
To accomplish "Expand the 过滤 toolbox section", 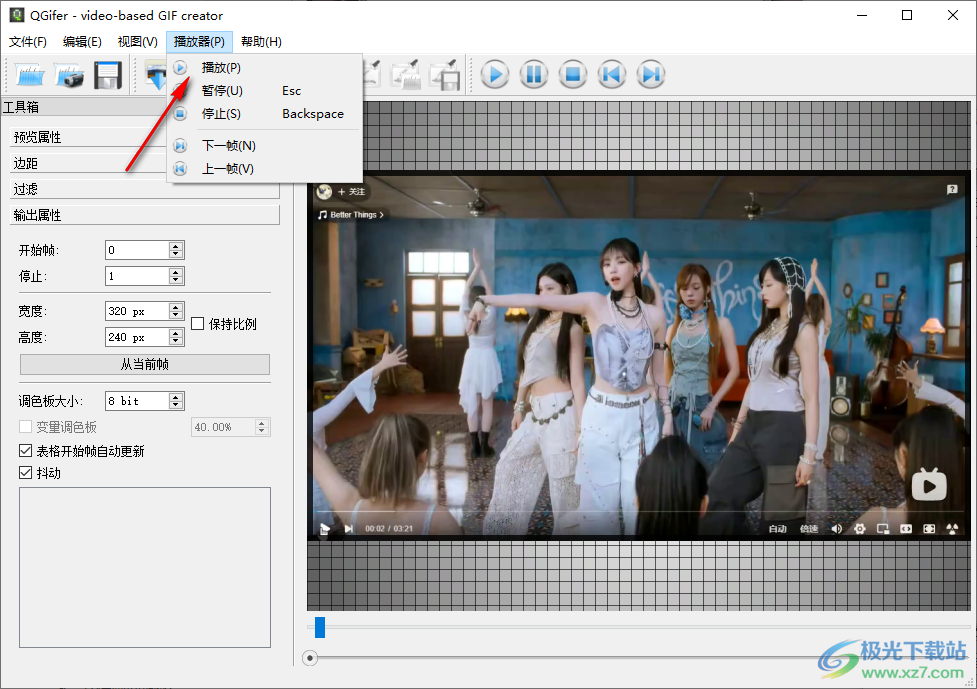I will tap(145, 189).
